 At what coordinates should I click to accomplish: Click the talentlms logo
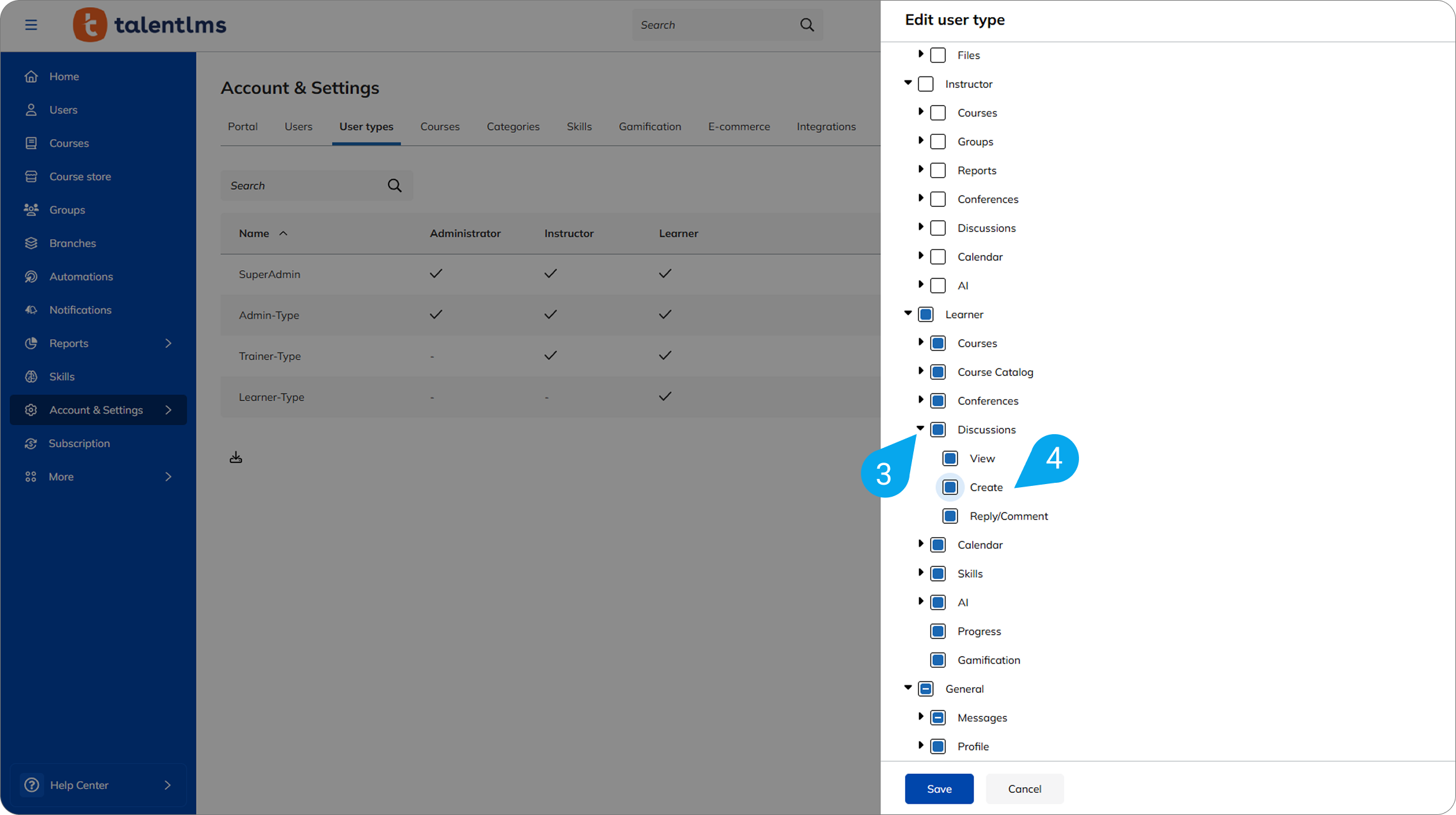[x=150, y=25]
